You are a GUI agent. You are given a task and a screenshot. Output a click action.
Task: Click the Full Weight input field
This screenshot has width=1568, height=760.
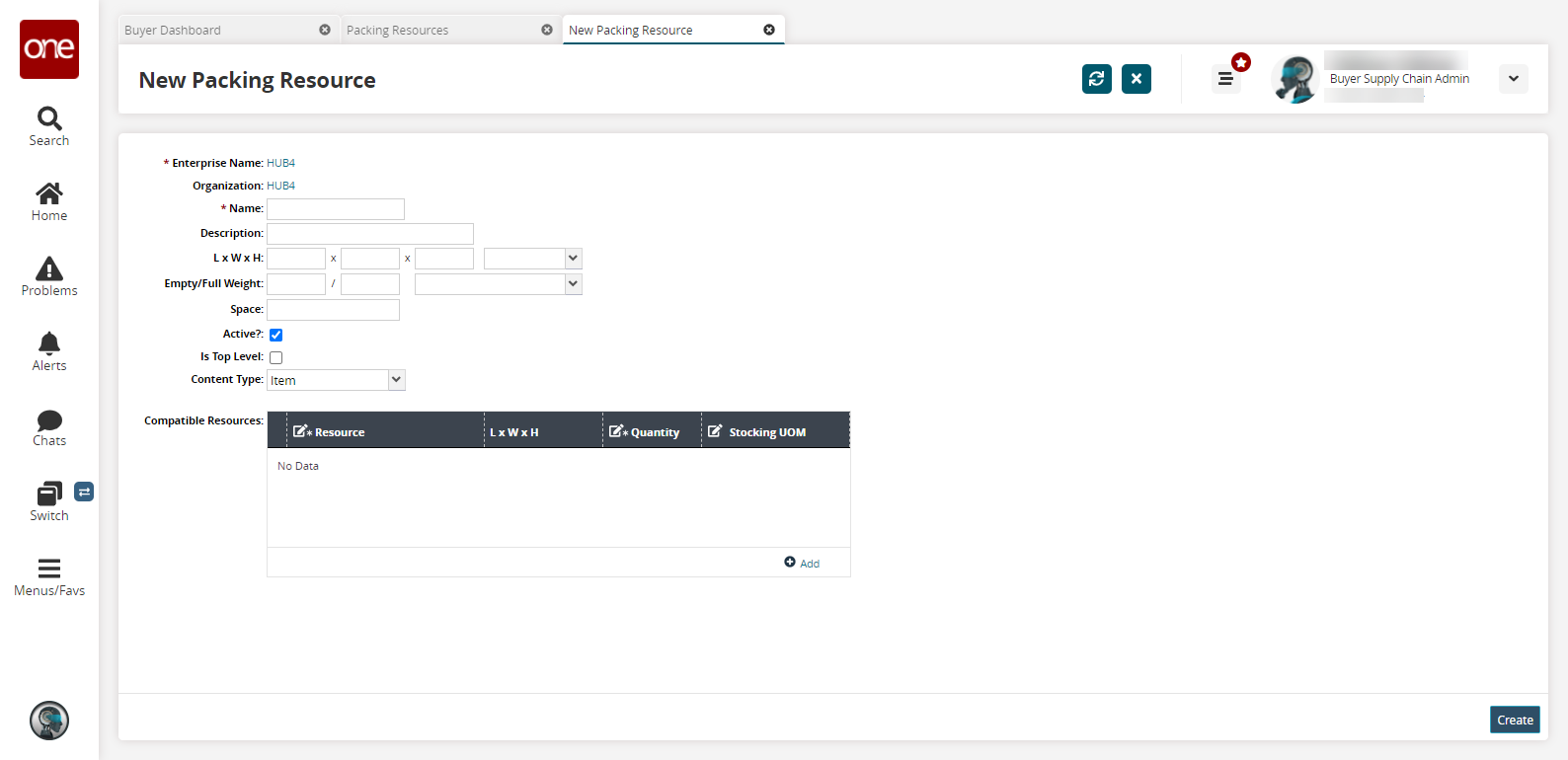370,284
